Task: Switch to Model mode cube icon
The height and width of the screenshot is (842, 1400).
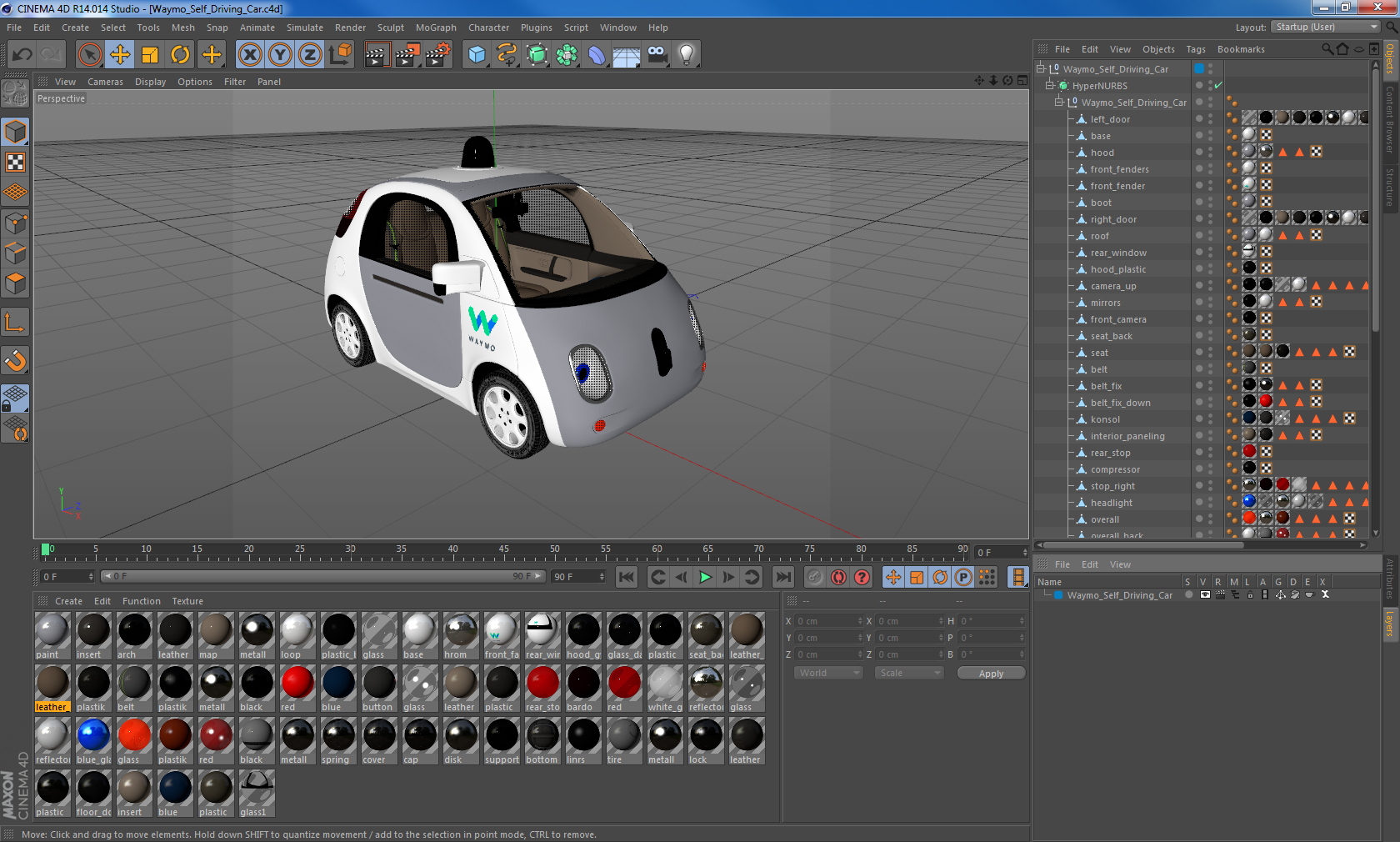Action: click(x=15, y=132)
